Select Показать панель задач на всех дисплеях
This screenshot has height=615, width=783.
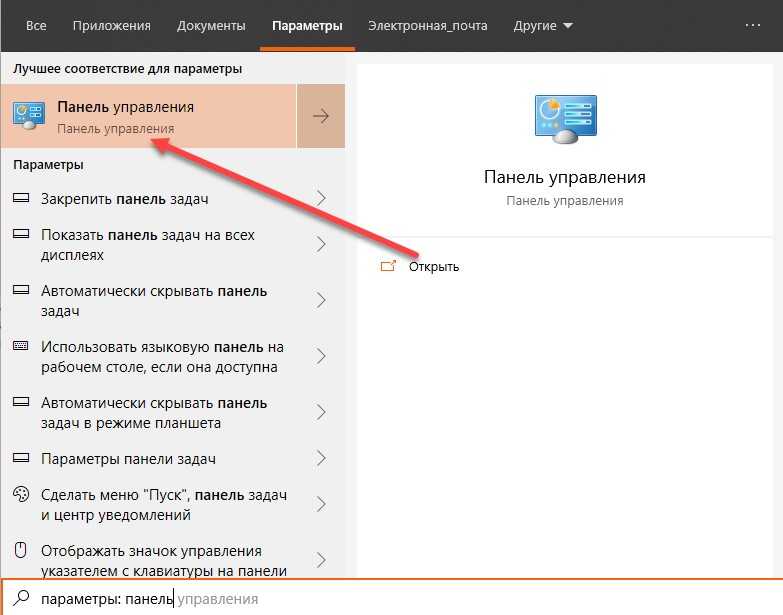click(173, 245)
